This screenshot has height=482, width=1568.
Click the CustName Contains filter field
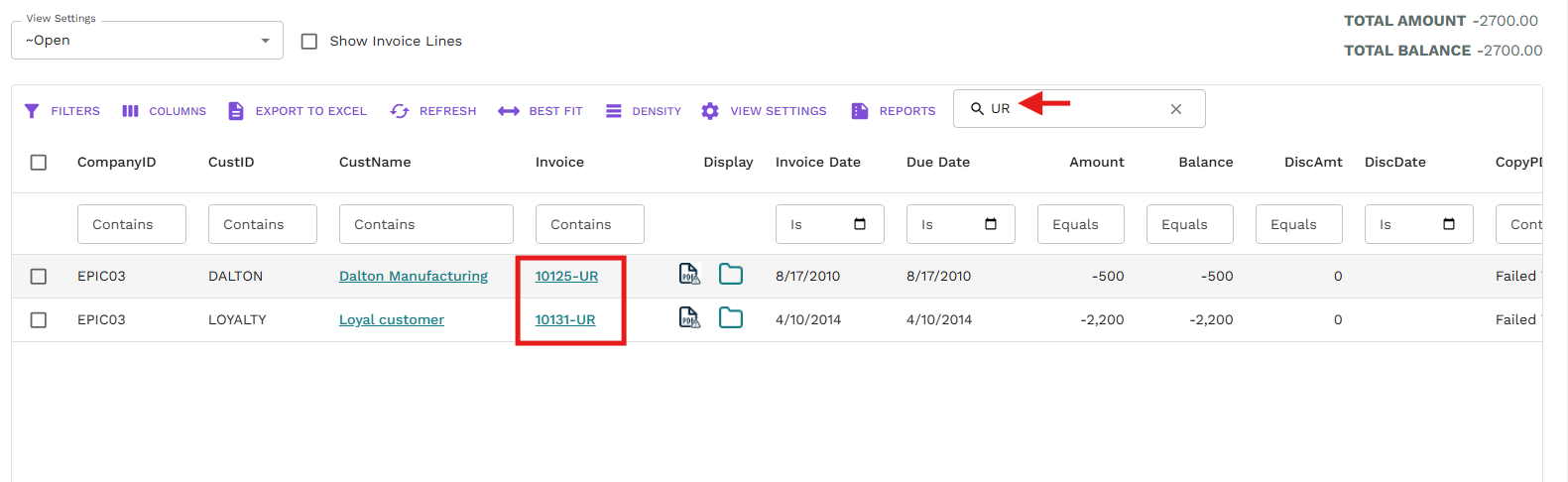[x=426, y=225]
